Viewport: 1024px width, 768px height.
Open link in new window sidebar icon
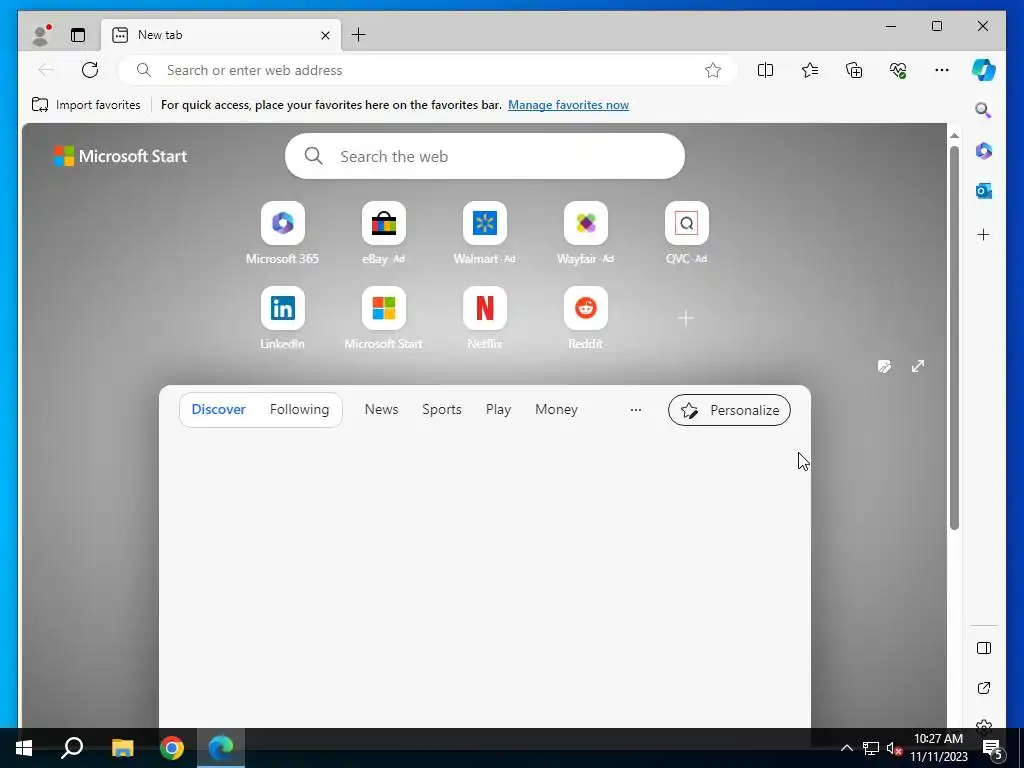click(x=984, y=688)
